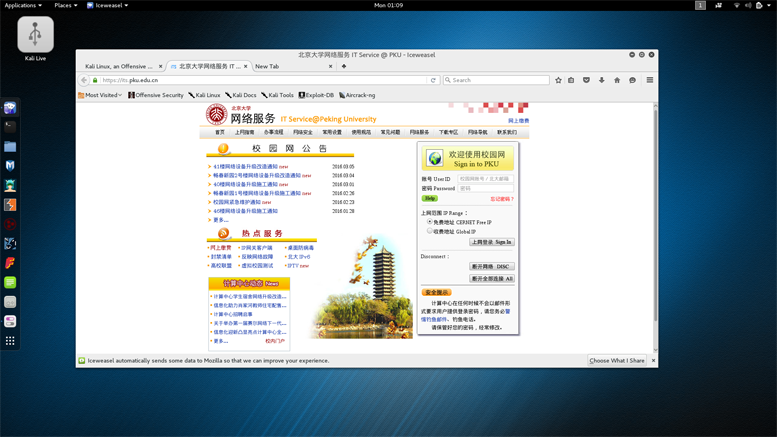
Task: Launch Burp Suite from the dock
Action: [10, 205]
